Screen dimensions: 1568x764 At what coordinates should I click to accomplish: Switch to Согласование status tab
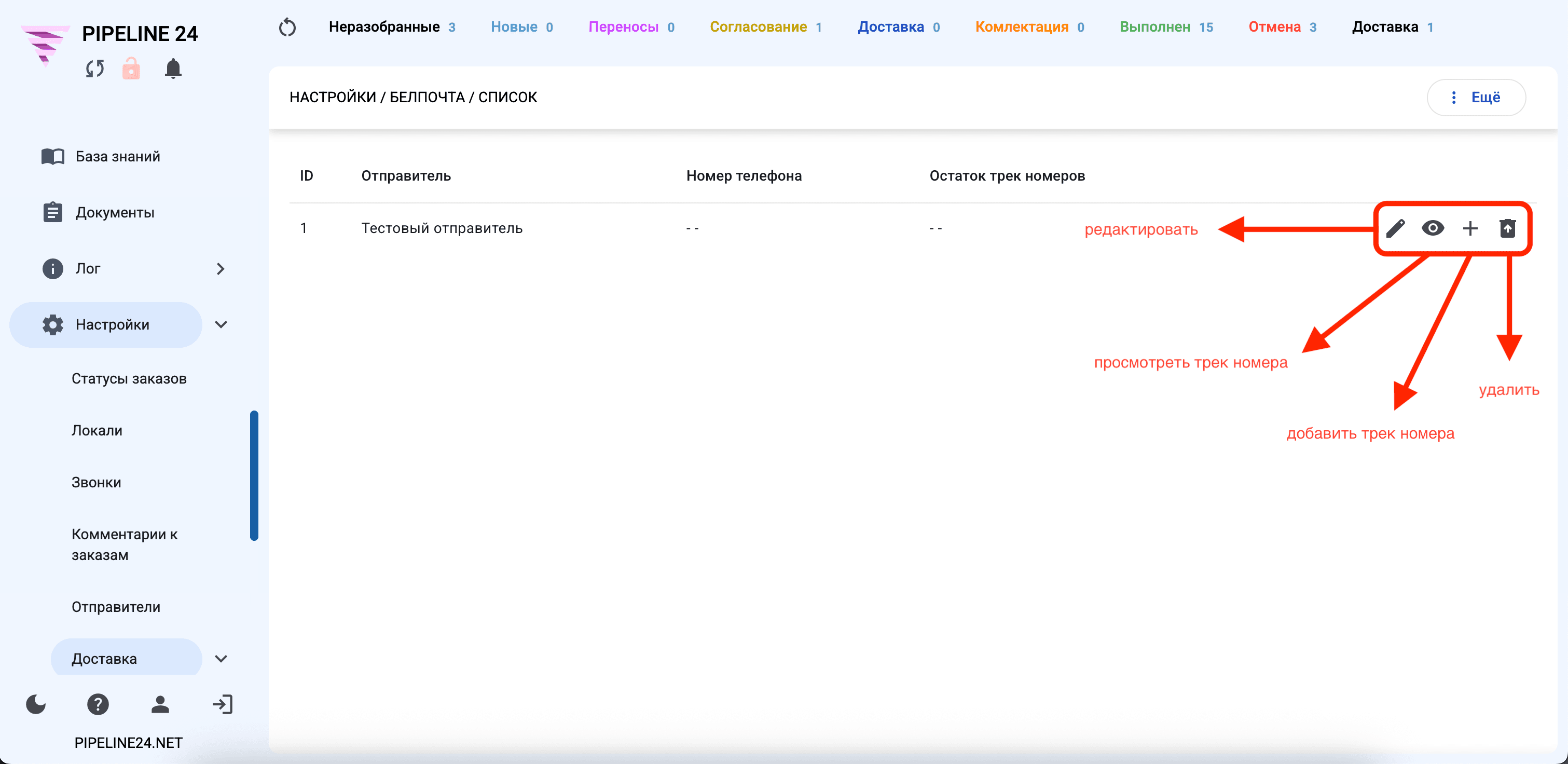coord(766,27)
